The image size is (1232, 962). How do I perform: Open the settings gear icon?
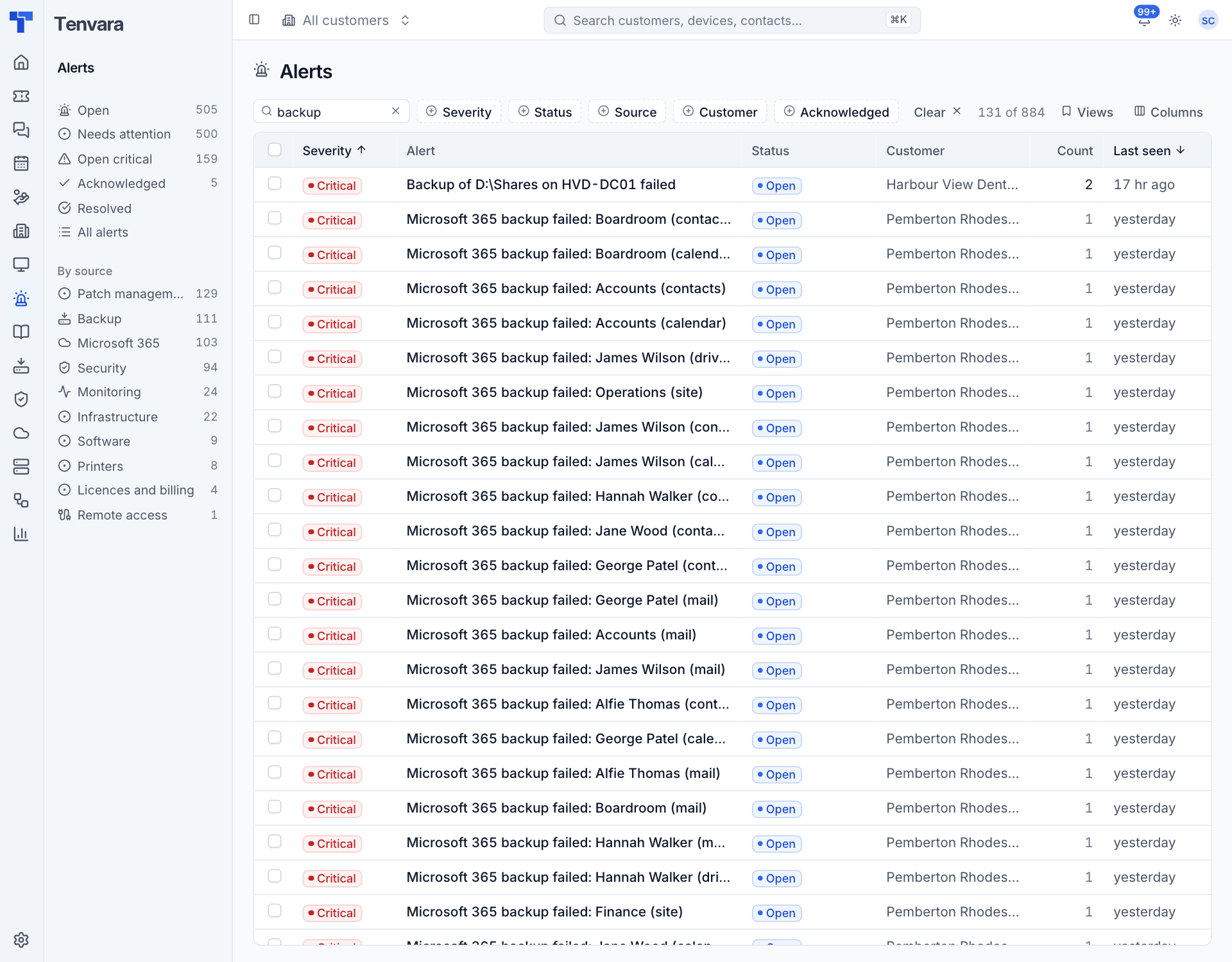pyautogui.click(x=21, y=940)
